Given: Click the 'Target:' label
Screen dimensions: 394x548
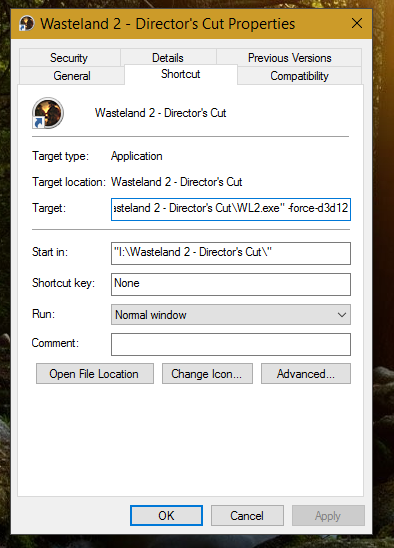Looking at the screenshot, I should (49, 208).
